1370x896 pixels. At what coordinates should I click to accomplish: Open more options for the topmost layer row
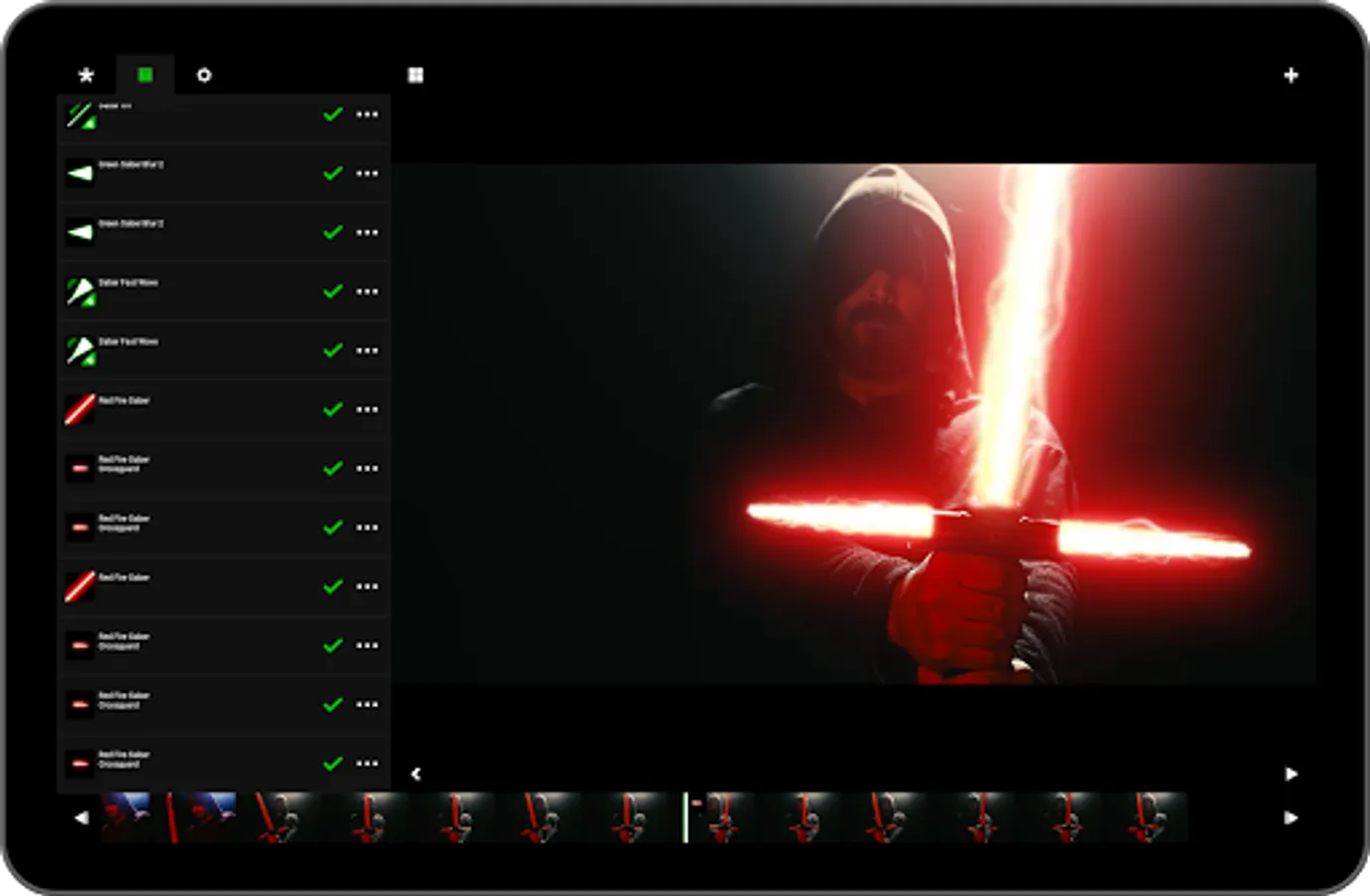coord(367,114)
